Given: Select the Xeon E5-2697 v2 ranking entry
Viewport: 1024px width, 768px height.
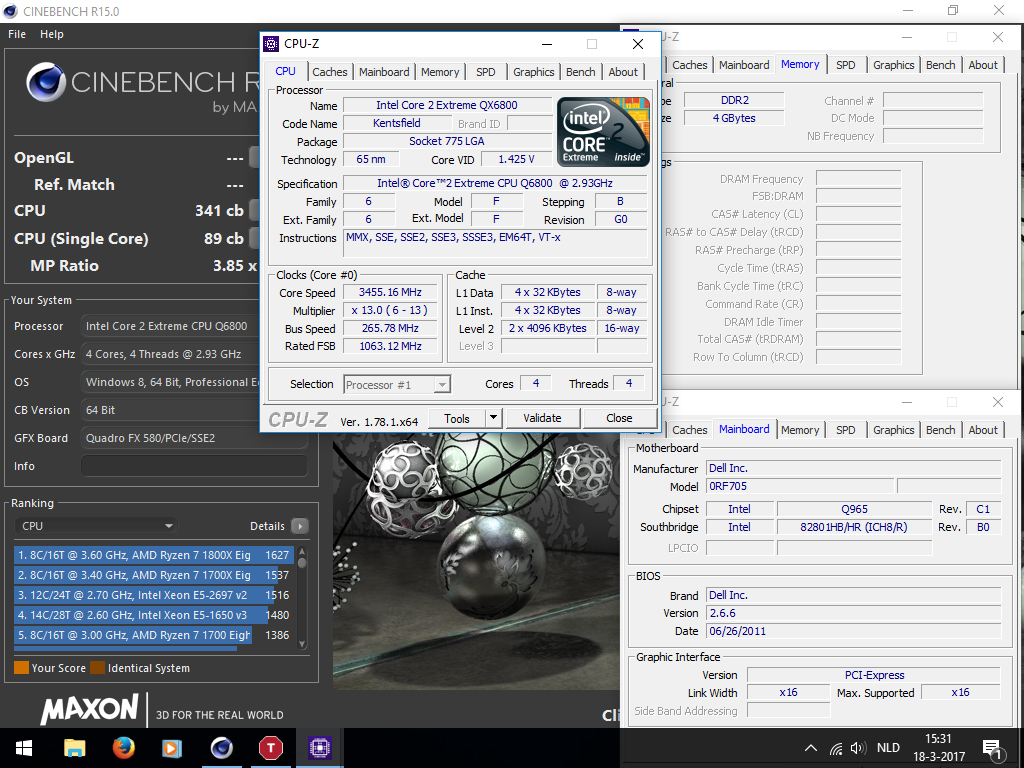Looking at the screenshot, I should 153,595.
